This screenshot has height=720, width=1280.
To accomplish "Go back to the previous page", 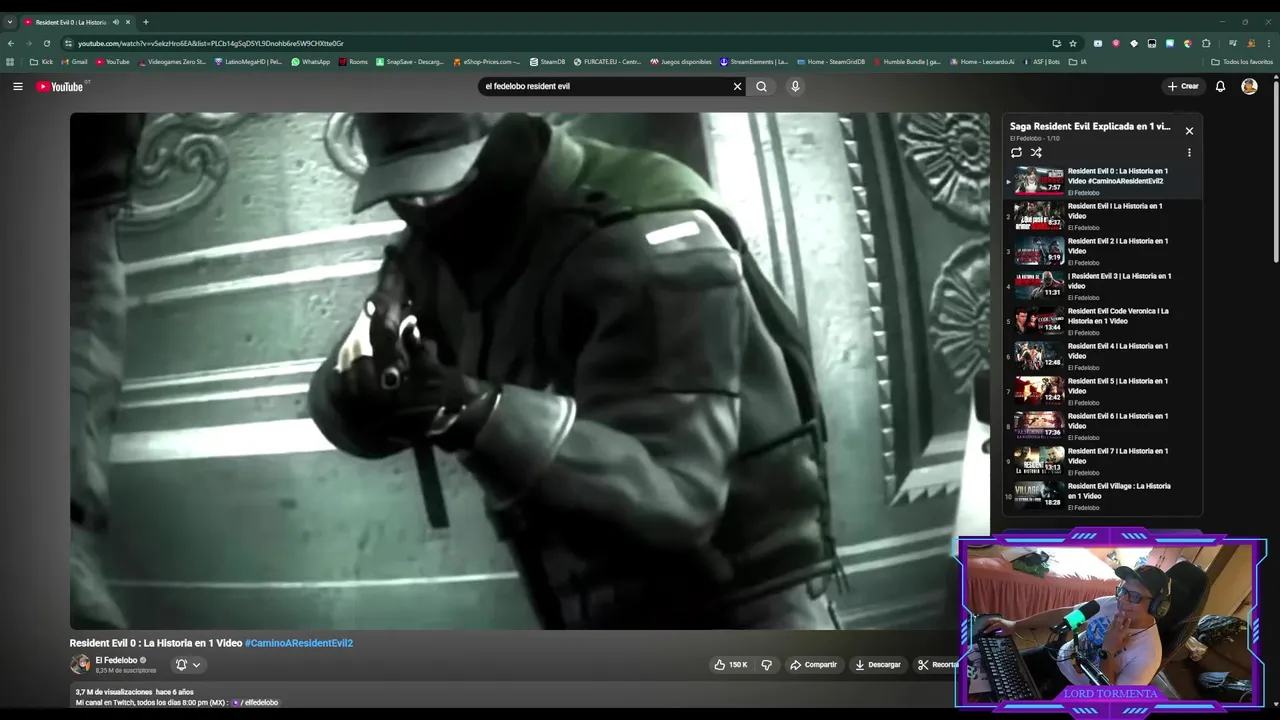I will (11, 43).
